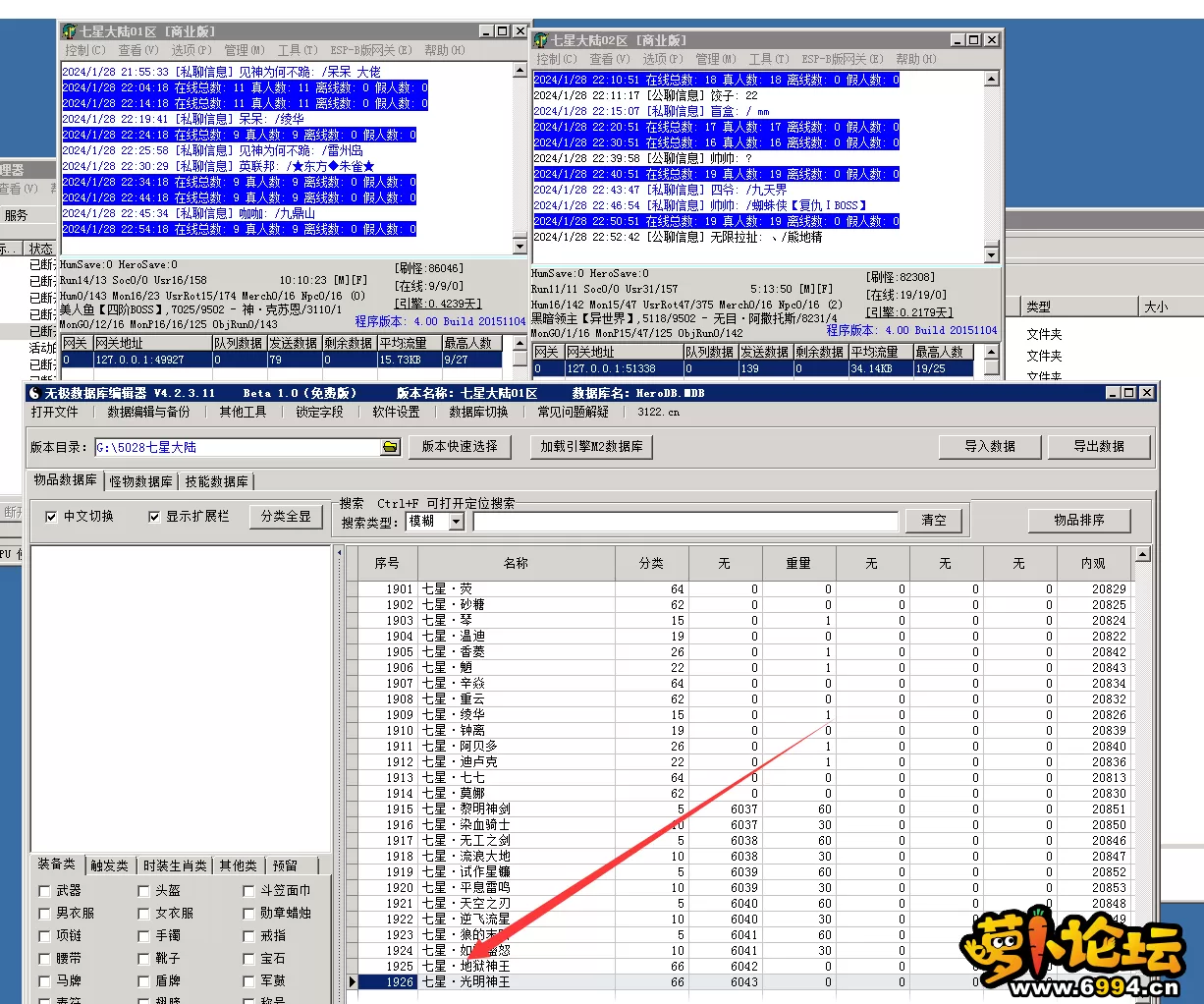Click the 版本目录 path field
This screenshot has width=1204, height=1004.
tap(238, 447)
